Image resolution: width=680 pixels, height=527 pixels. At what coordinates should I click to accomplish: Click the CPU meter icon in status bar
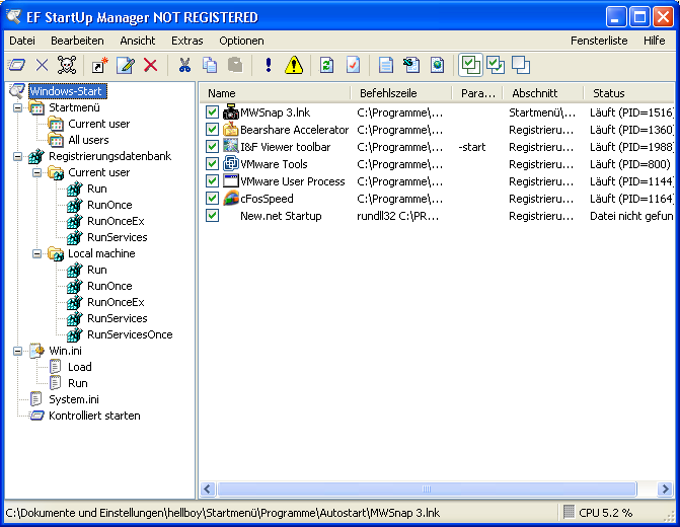pyautogui.click(x=569, y=512)
